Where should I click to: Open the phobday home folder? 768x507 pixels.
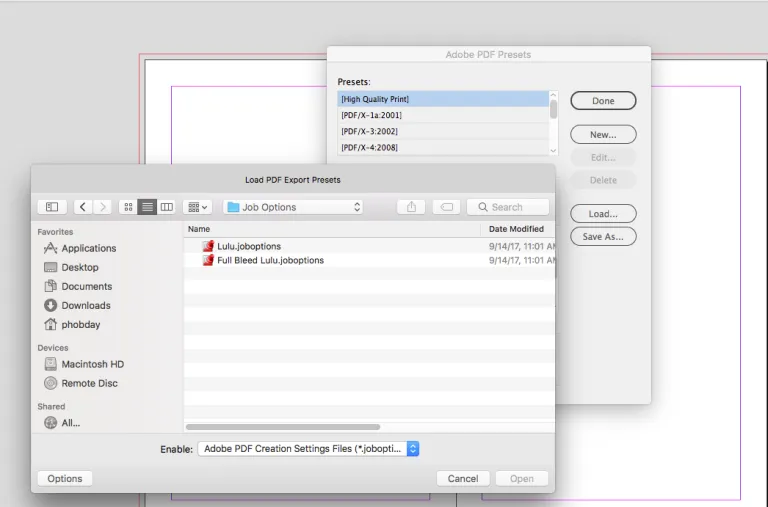[72, 325]
